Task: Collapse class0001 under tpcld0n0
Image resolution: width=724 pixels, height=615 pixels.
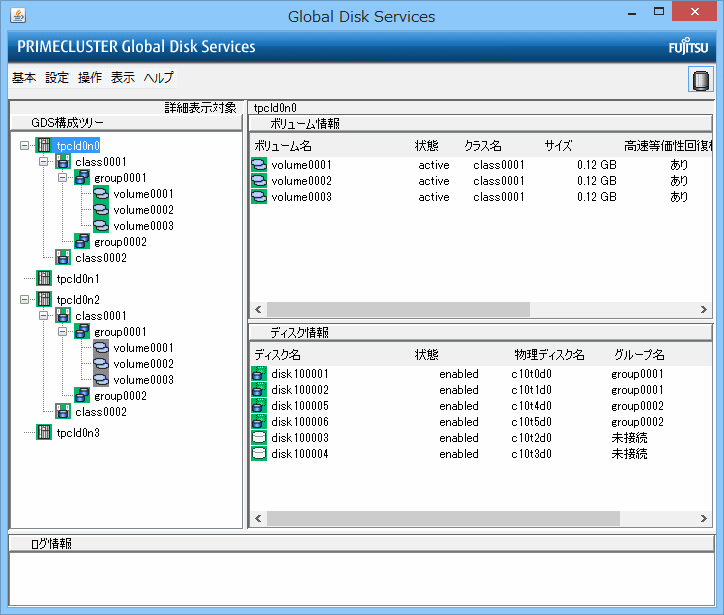Action: (x=43, y=162)
